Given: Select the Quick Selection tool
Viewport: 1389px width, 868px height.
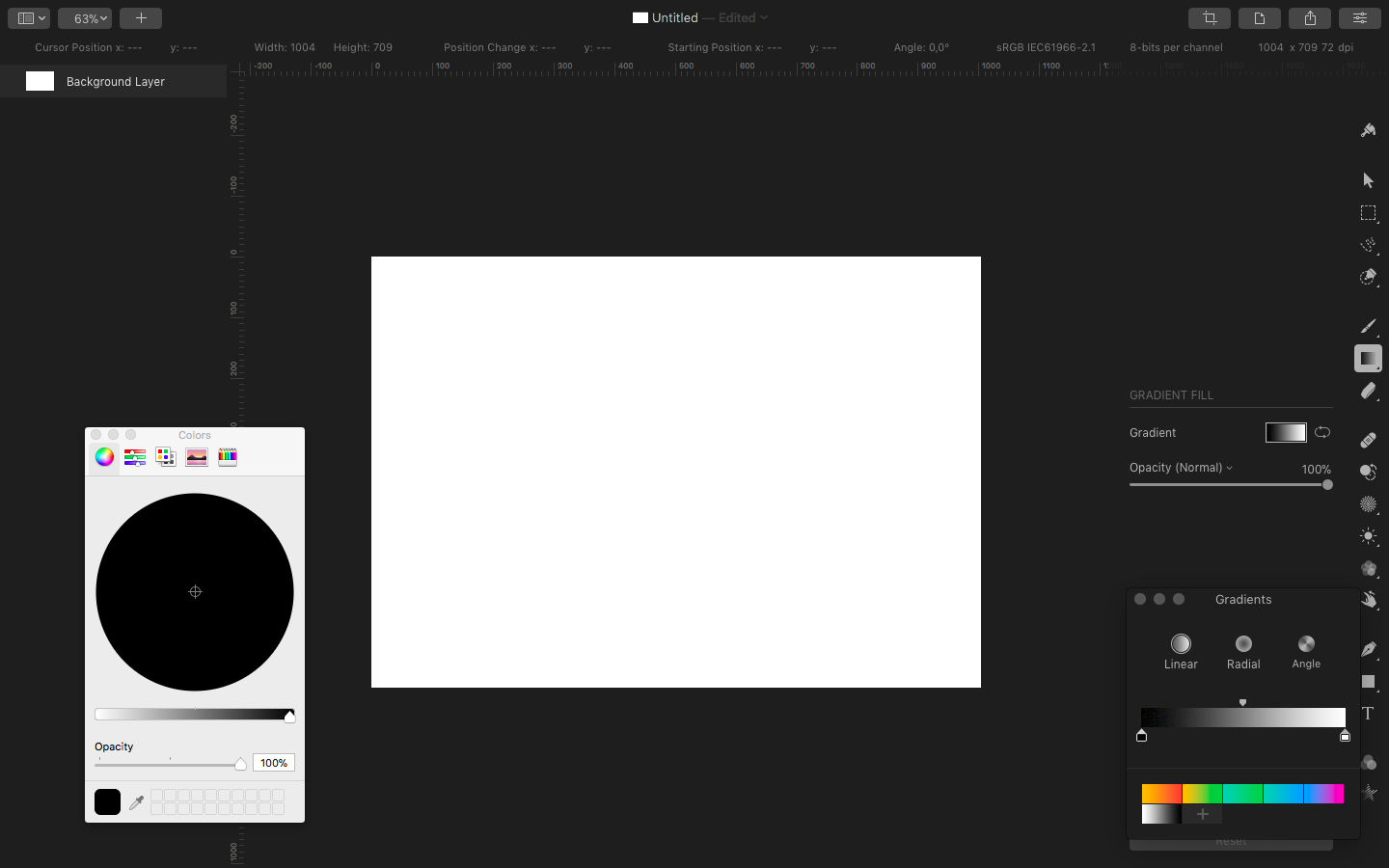Looking at the screenshot, I should coord(1368,278).
